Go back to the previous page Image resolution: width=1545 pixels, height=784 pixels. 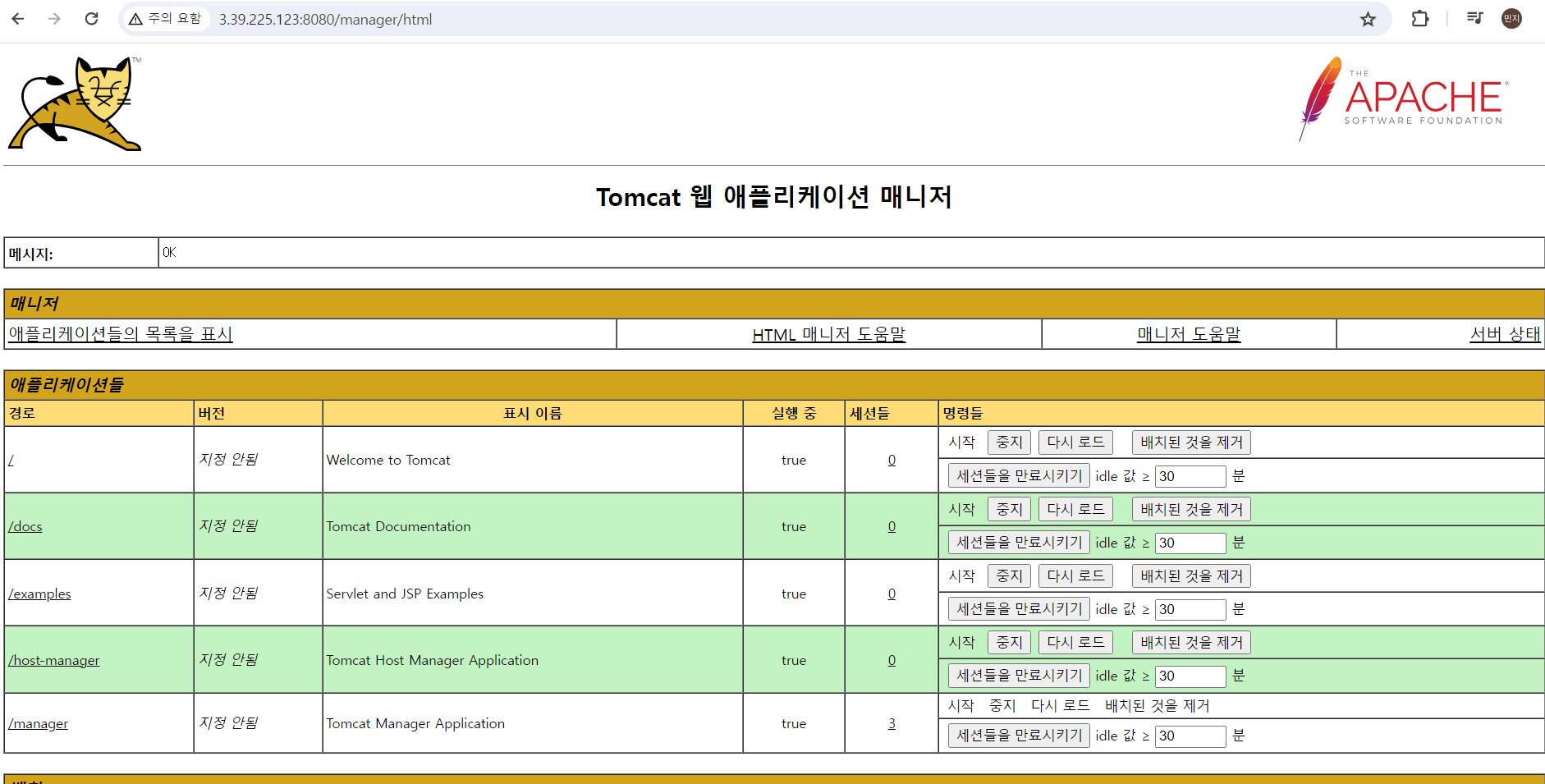click(x=18, y=19)
